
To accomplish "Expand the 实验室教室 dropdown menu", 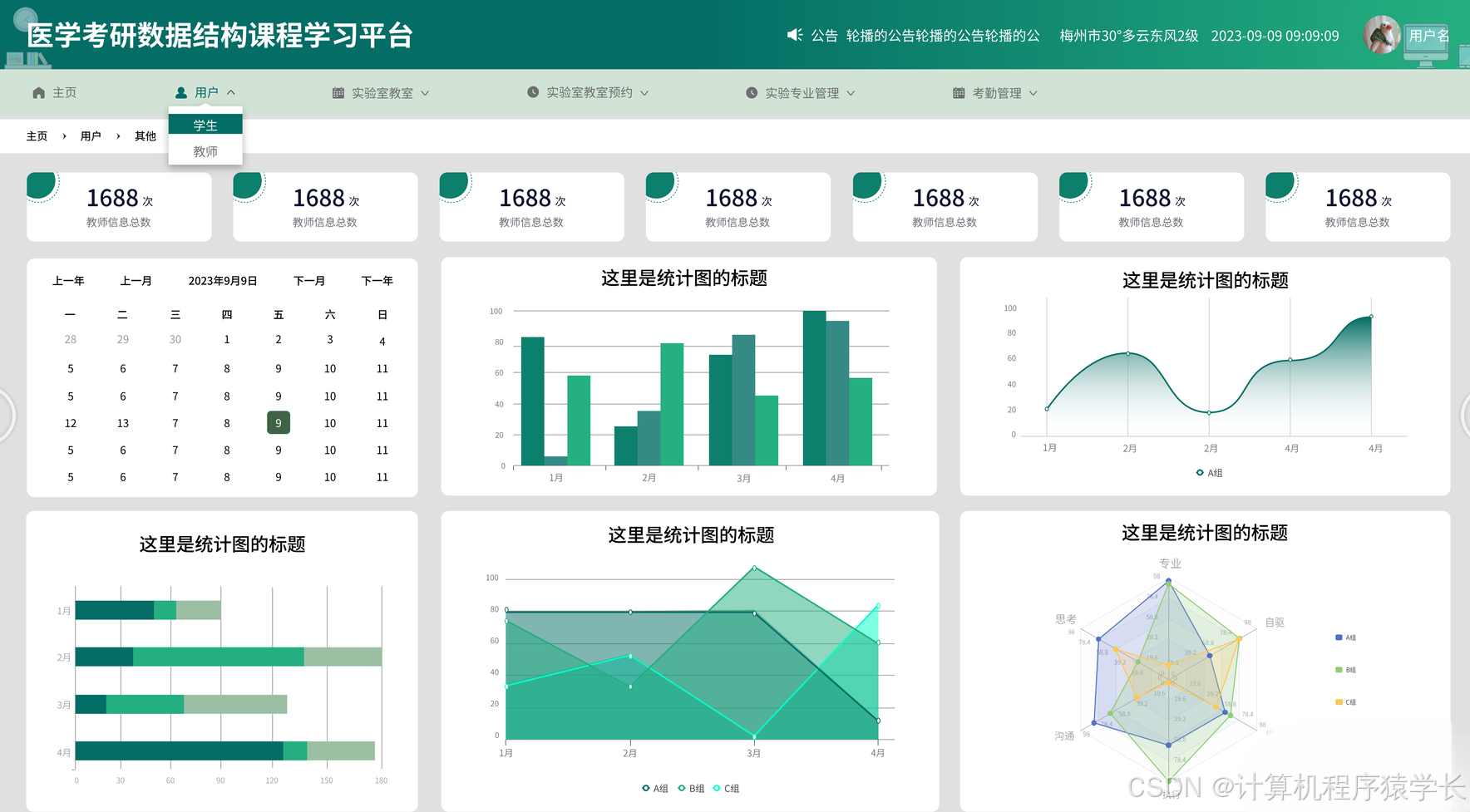I will click(383, 92).
